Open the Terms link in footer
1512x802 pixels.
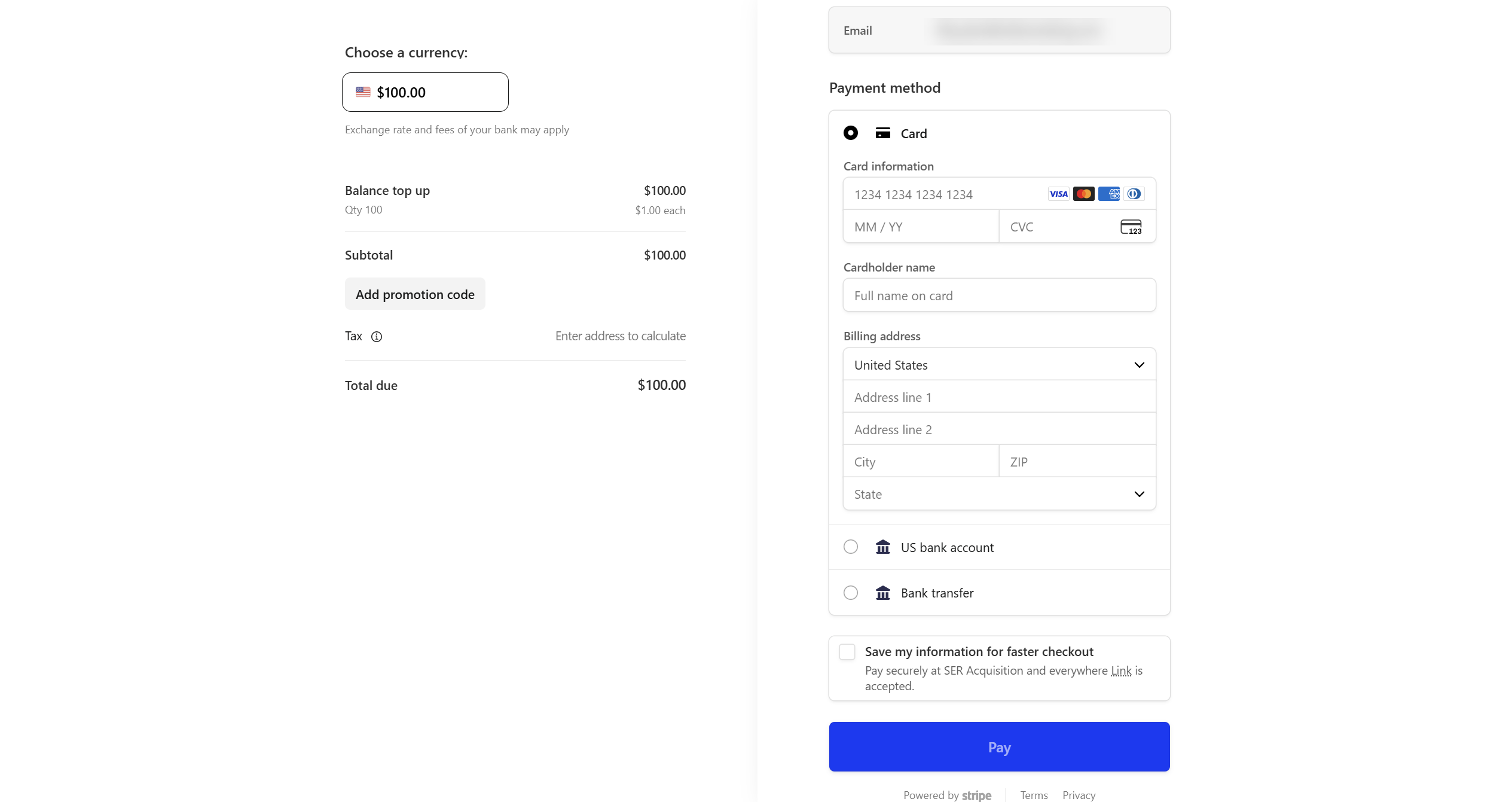pyautogui.click(x=1033, y=795)
